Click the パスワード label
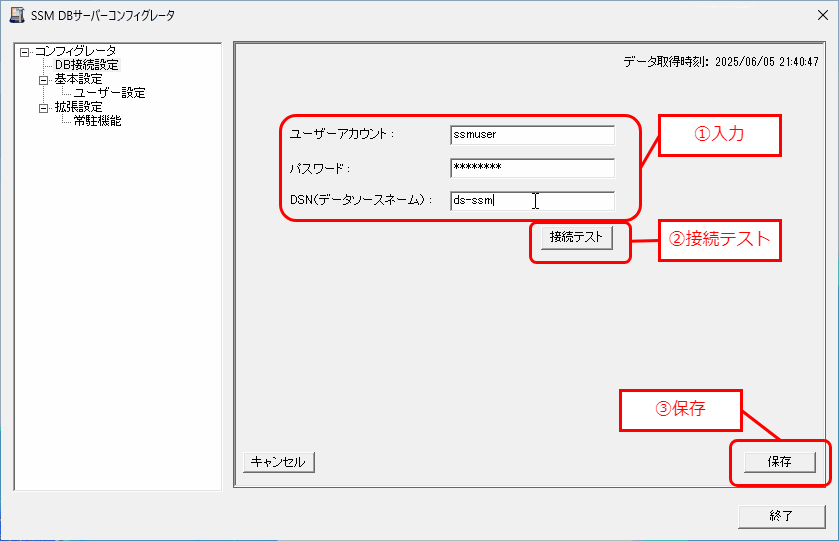 pos(319,169)
